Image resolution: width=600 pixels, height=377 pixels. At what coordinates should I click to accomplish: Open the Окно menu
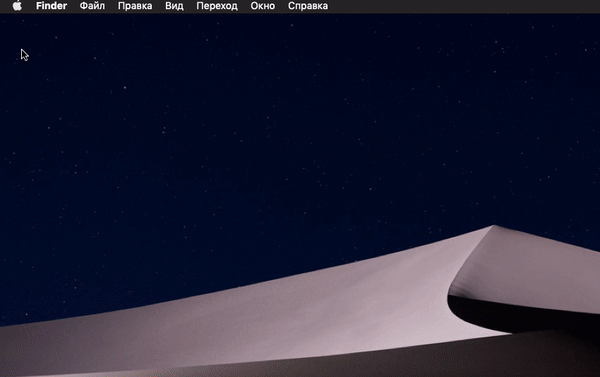tap(262, 6)
